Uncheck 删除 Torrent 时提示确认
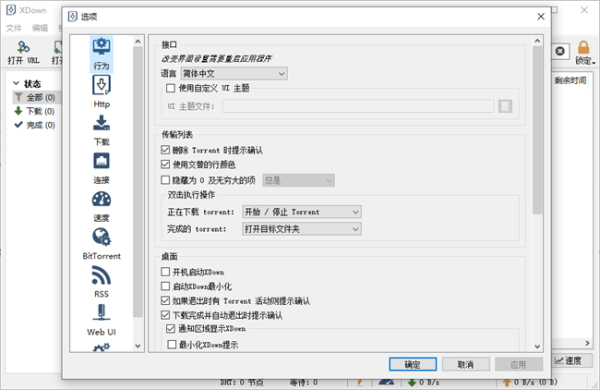Screen dimensions: 600x390 165,150
